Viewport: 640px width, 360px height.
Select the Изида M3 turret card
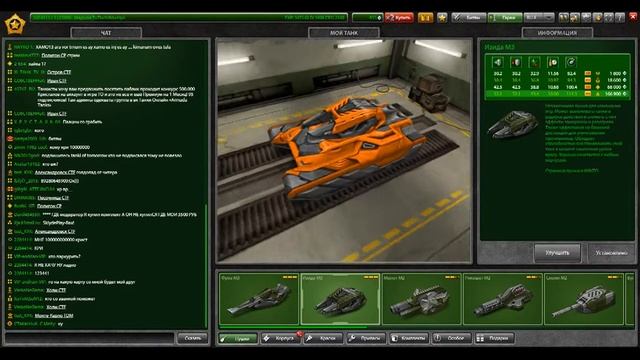(340, 299)
